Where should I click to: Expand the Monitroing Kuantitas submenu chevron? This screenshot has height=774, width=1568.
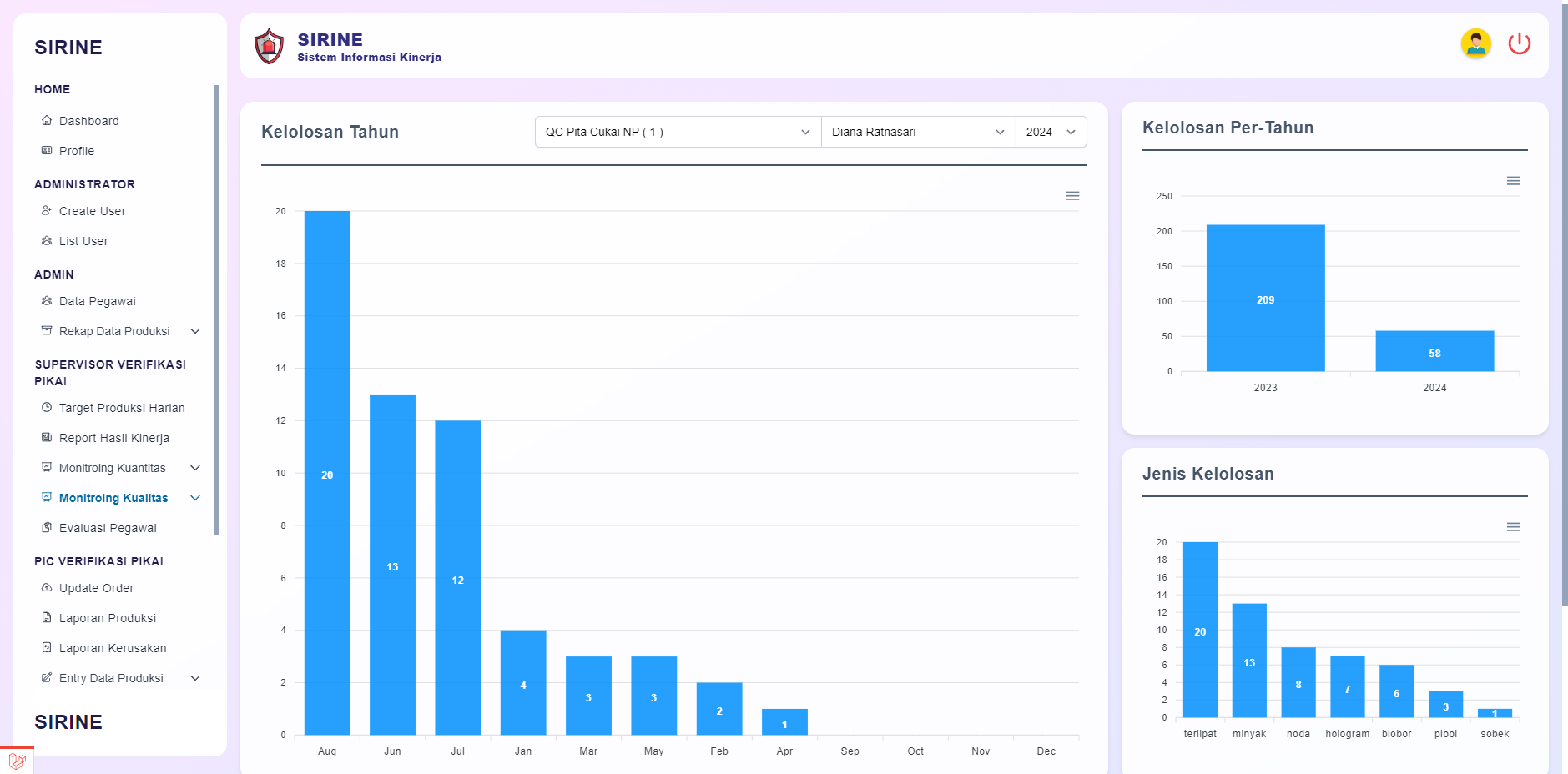195,468
